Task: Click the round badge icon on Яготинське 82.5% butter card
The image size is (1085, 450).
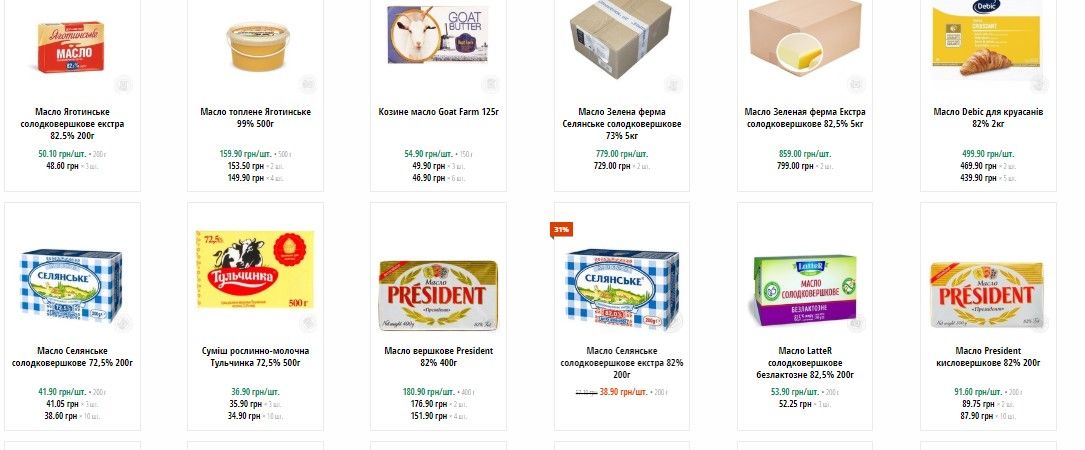Action: tap(124, 84)
